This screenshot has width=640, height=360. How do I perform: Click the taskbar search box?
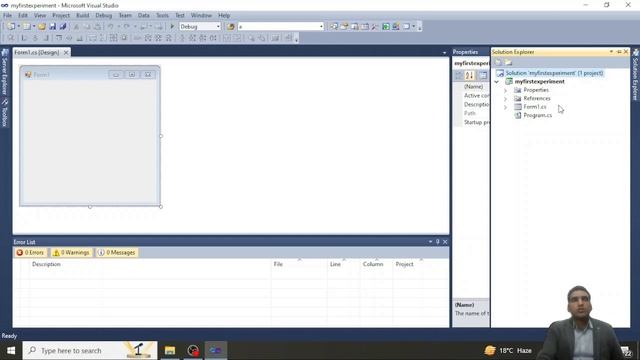coord(90,351)
